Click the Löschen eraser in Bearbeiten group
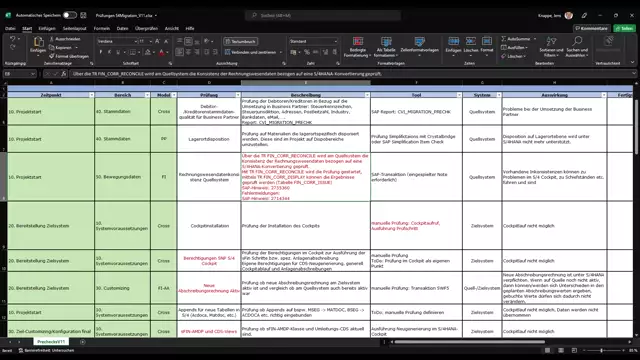This screenshot has height=360, width=640. (513, 56)
